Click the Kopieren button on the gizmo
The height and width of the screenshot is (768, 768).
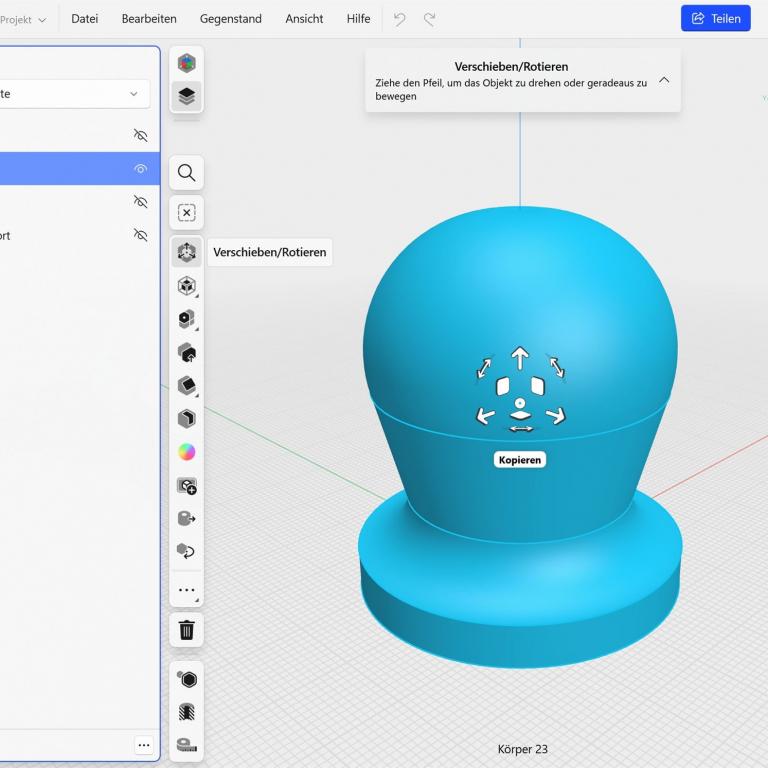[x=520, y=460]
